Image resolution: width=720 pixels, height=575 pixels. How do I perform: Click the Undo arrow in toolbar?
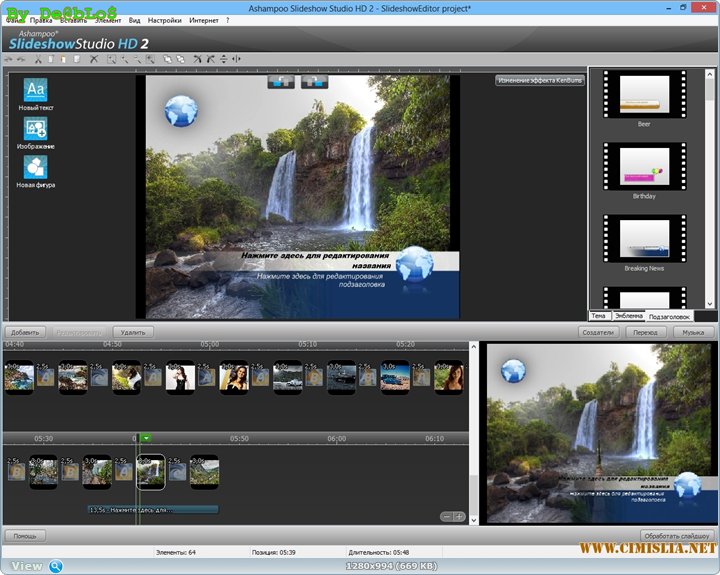(x=10, y=60)
